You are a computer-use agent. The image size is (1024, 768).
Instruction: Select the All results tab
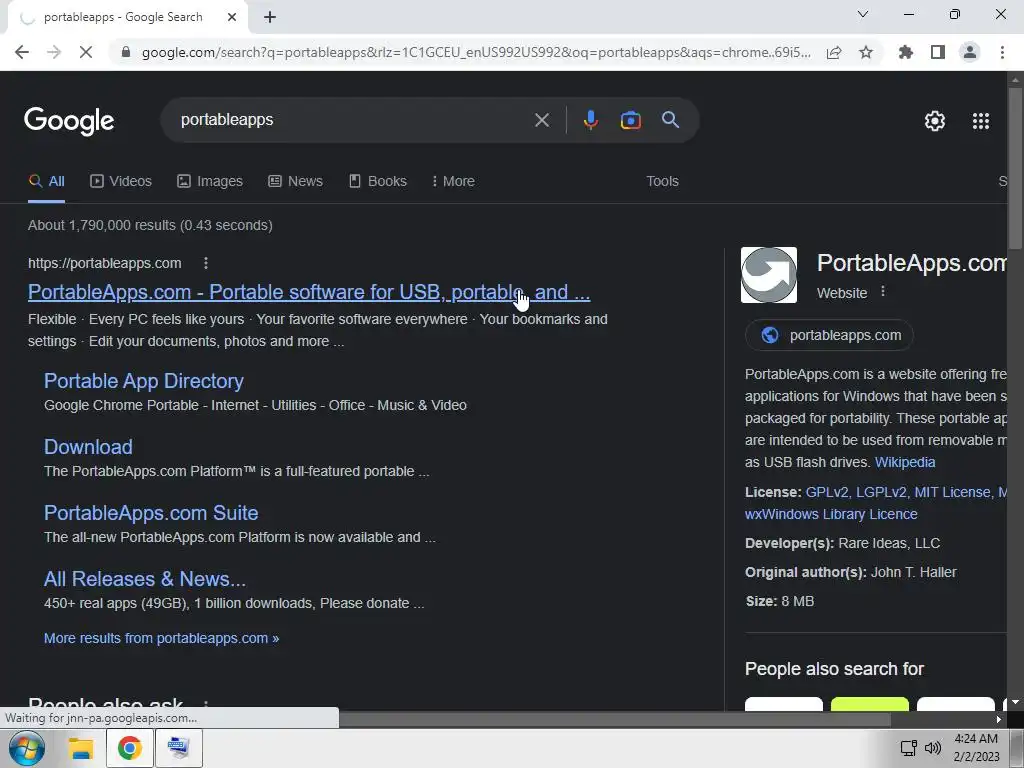(x=46, y=182)
